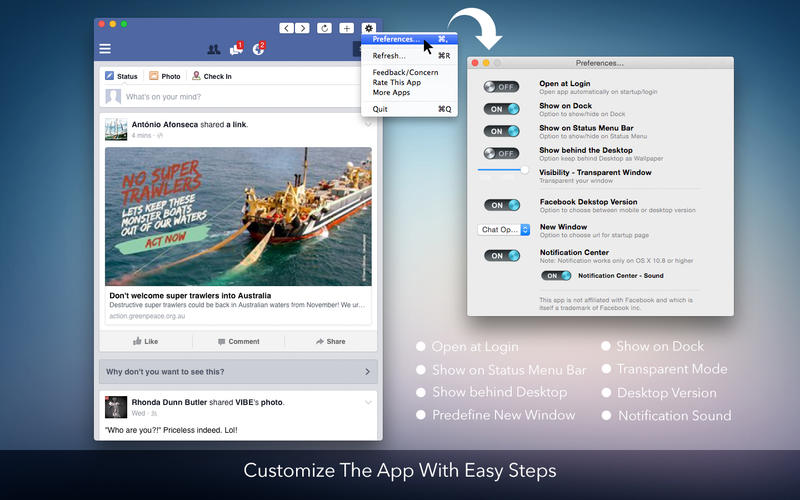
Task: Choose Refresh... from the gear menu
Action: click(409, 56)
